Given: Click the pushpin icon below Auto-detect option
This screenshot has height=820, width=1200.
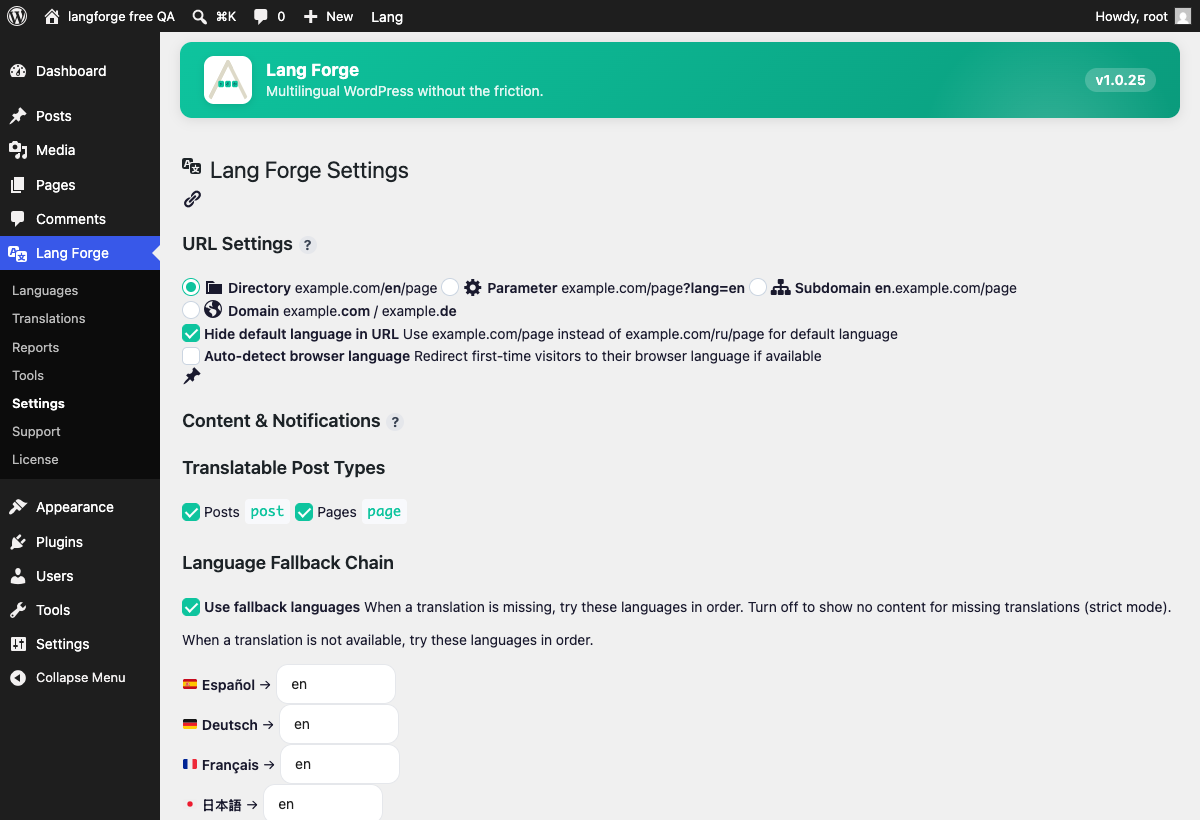Looking at the screenshot, I should pyautogui.click(x=192, y=376).
